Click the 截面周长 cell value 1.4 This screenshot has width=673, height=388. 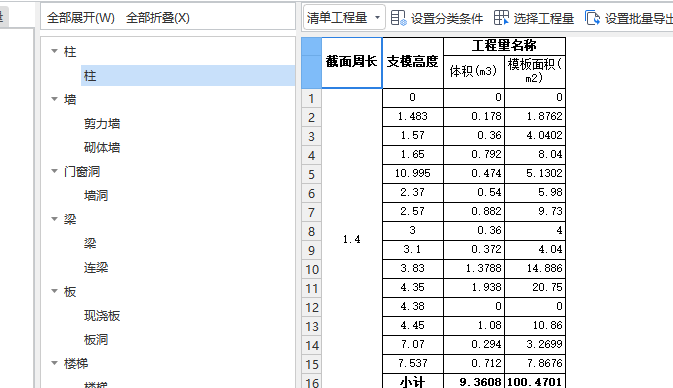click(x=352, y=239)
